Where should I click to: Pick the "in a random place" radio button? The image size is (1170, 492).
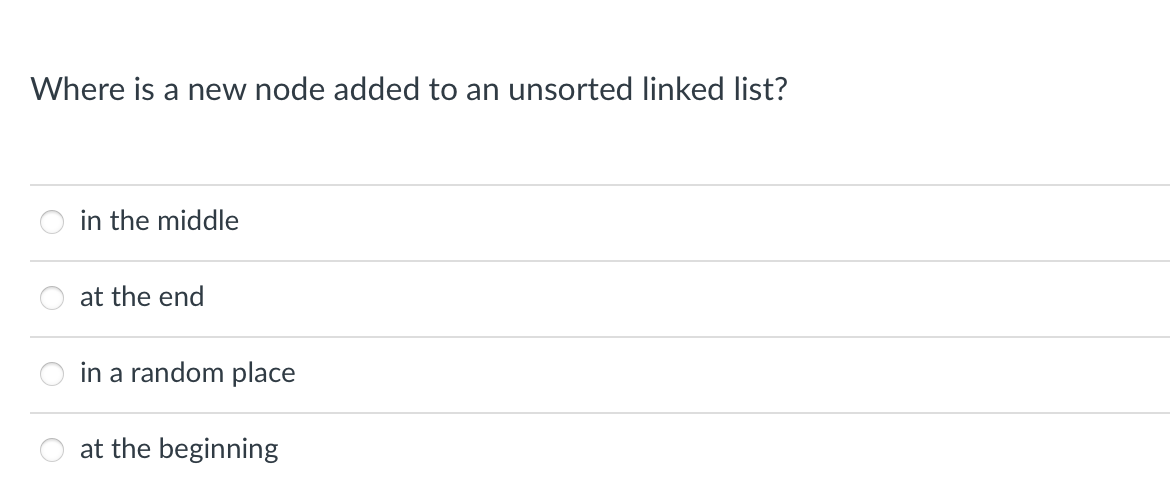[51, 373]
